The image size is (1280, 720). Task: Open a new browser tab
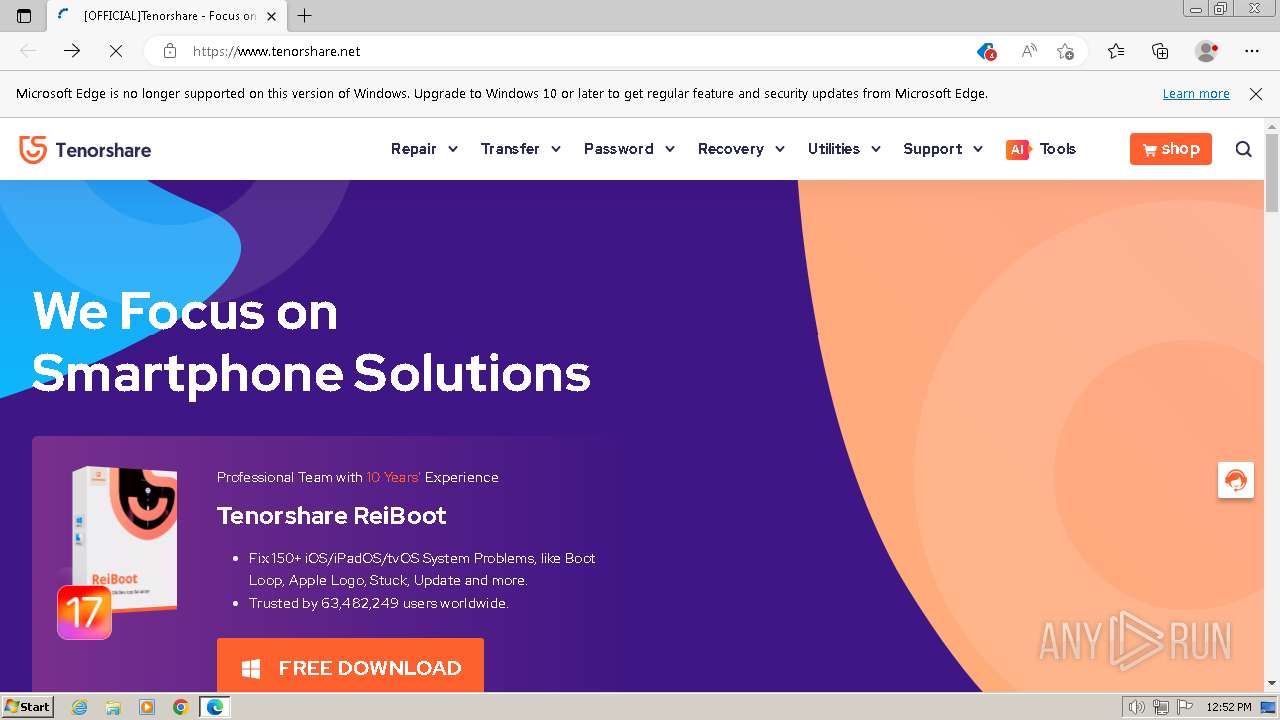[x=305, y=15]
